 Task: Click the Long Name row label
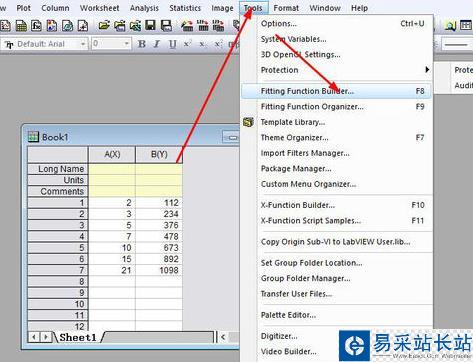[x=58, y=169]
